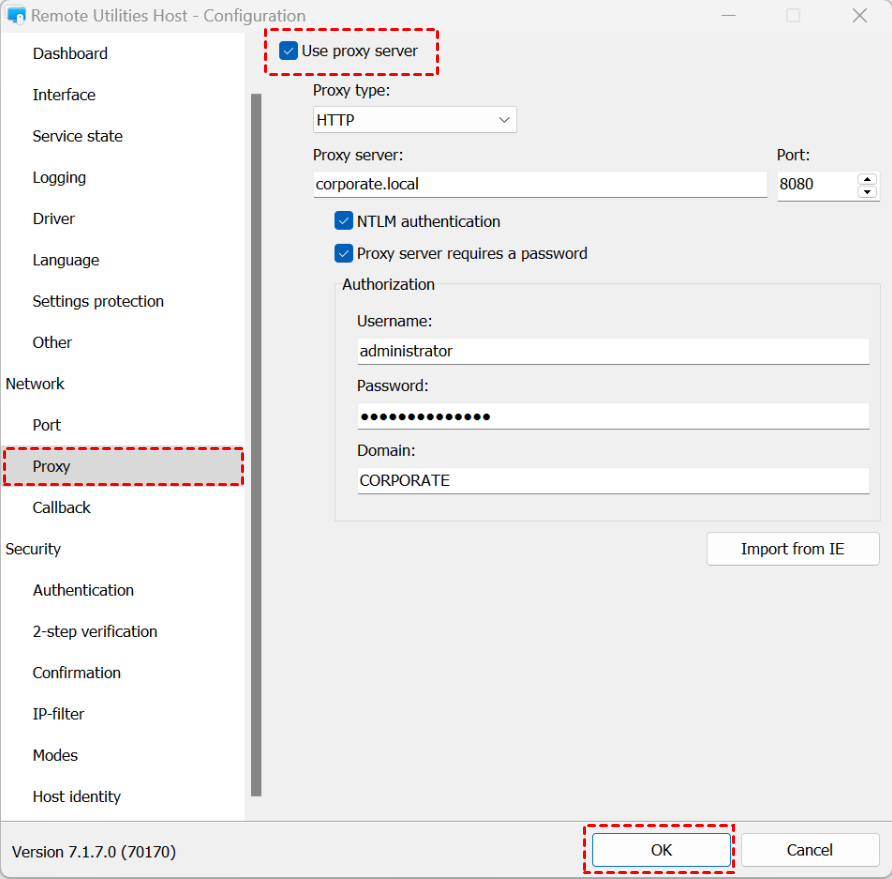Toggle NTLM authentication checkbox
The image size is (892, 879).
point(344,221)
